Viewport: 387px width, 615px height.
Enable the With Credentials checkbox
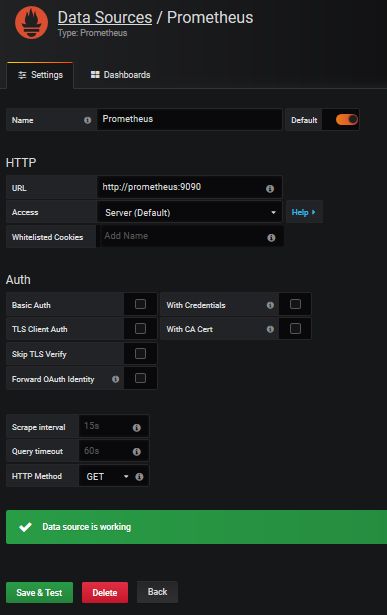coord(295,304)
